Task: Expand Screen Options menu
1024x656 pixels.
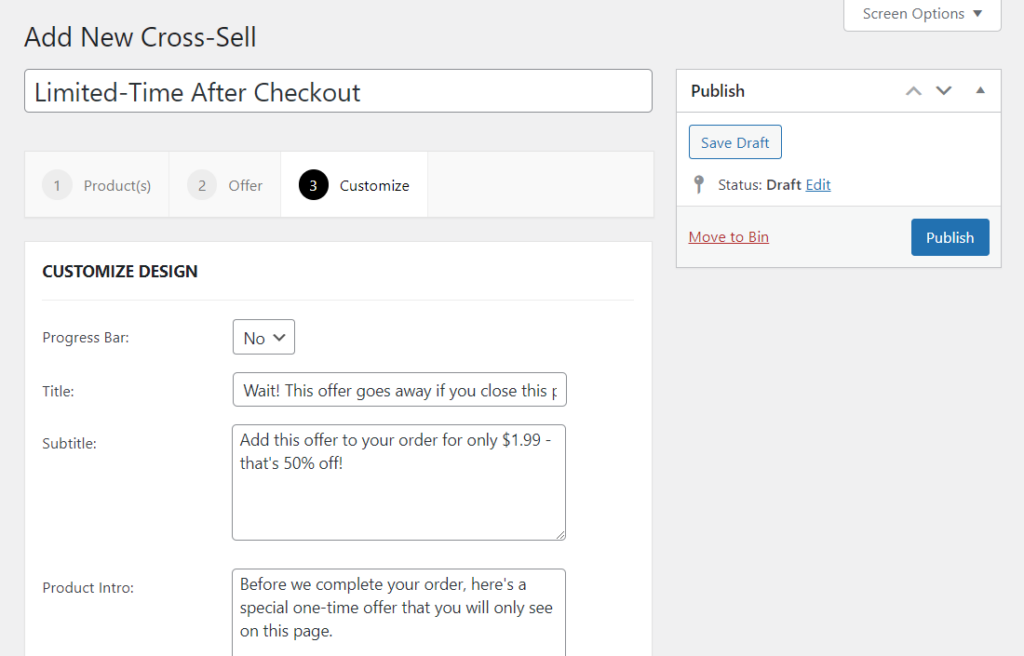Action: [x=922, y=14]
